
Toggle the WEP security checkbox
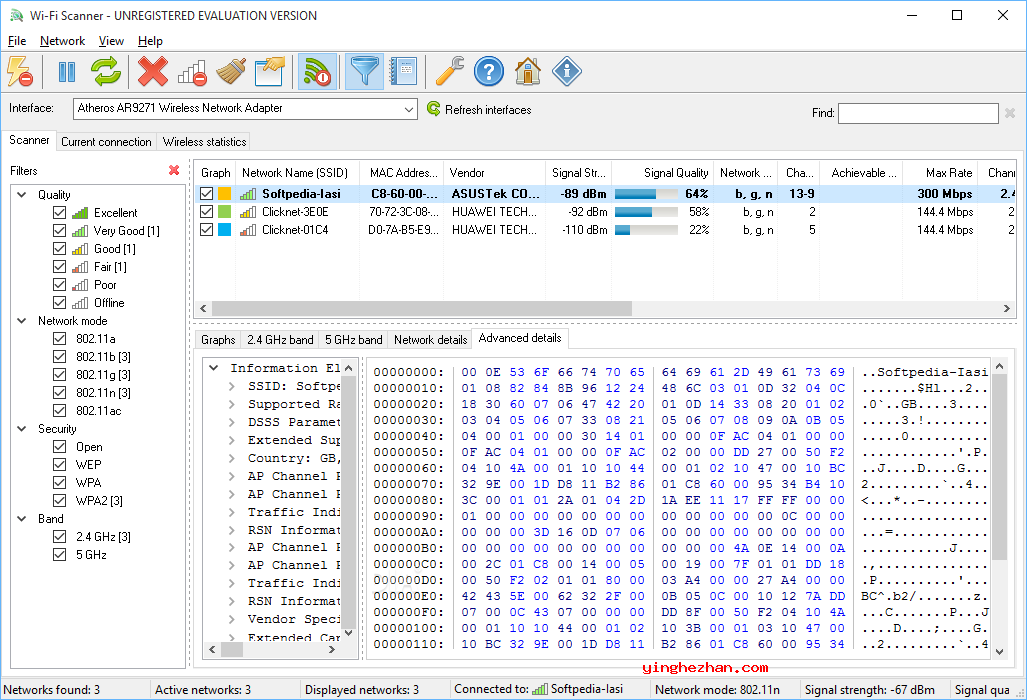(x=60, y=464)
